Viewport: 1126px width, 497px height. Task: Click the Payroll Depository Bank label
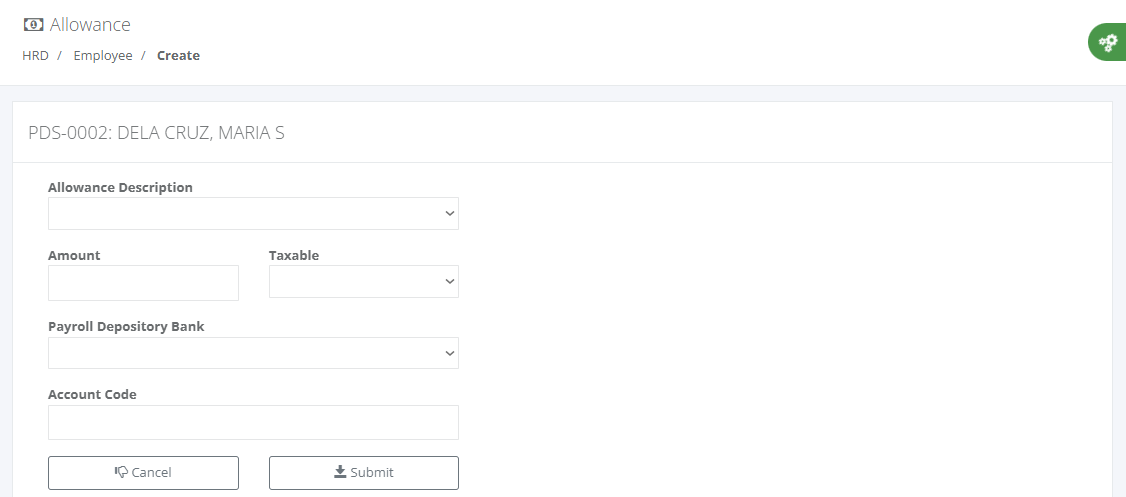click(x=126, y=326)
